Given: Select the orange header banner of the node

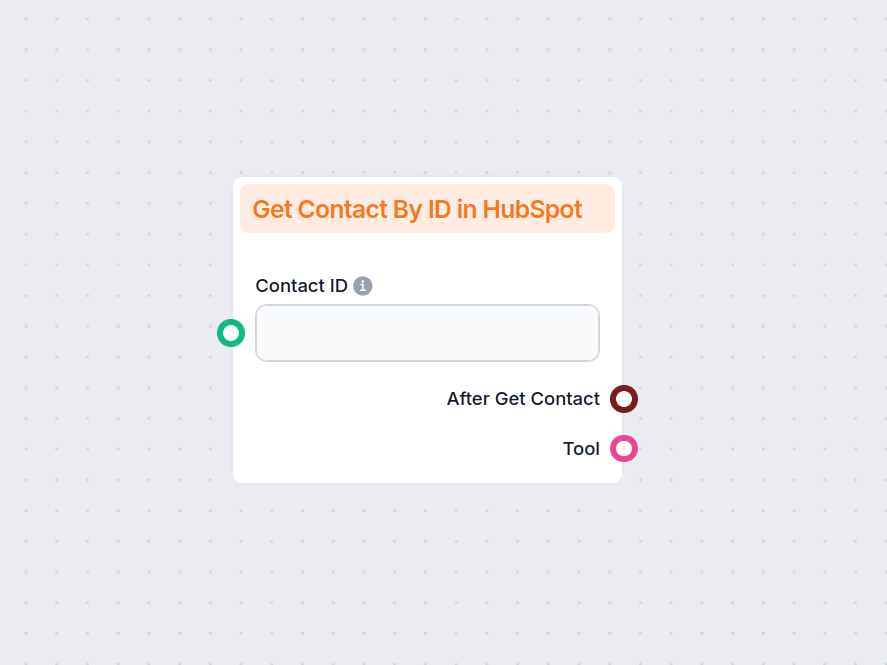Looking at the screenshot, I should tap(427, 209).
